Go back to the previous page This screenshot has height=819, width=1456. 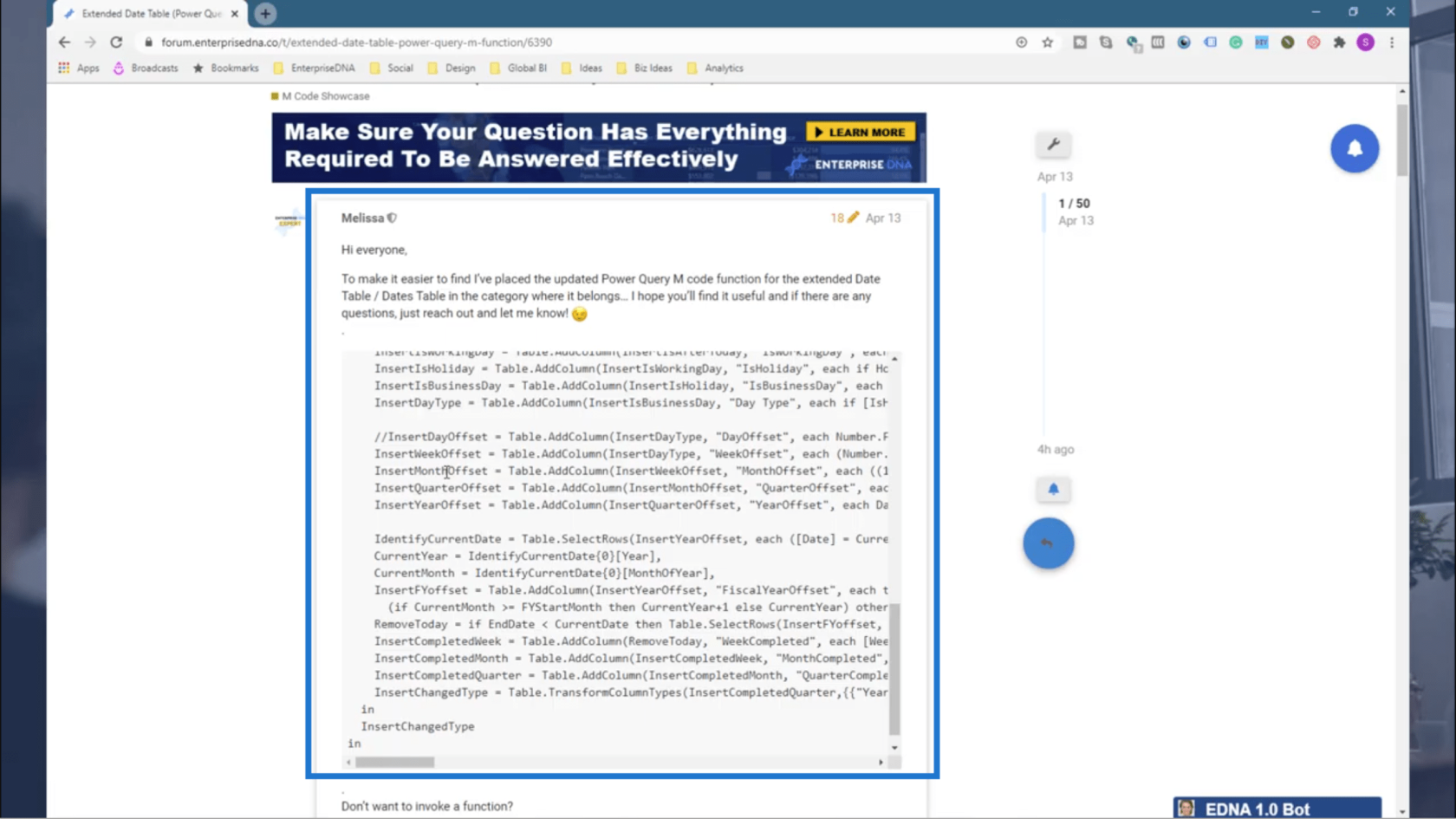[x=64, y=42]
